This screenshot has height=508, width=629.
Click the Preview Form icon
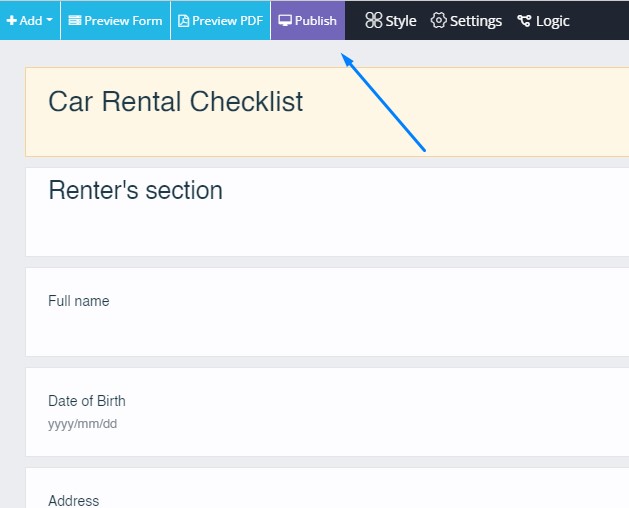click(75, 21)
